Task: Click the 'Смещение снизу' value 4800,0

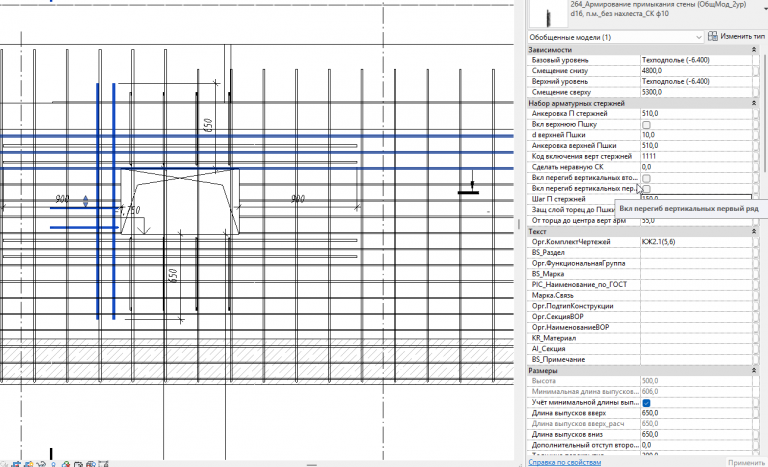Action: point(696,71)
